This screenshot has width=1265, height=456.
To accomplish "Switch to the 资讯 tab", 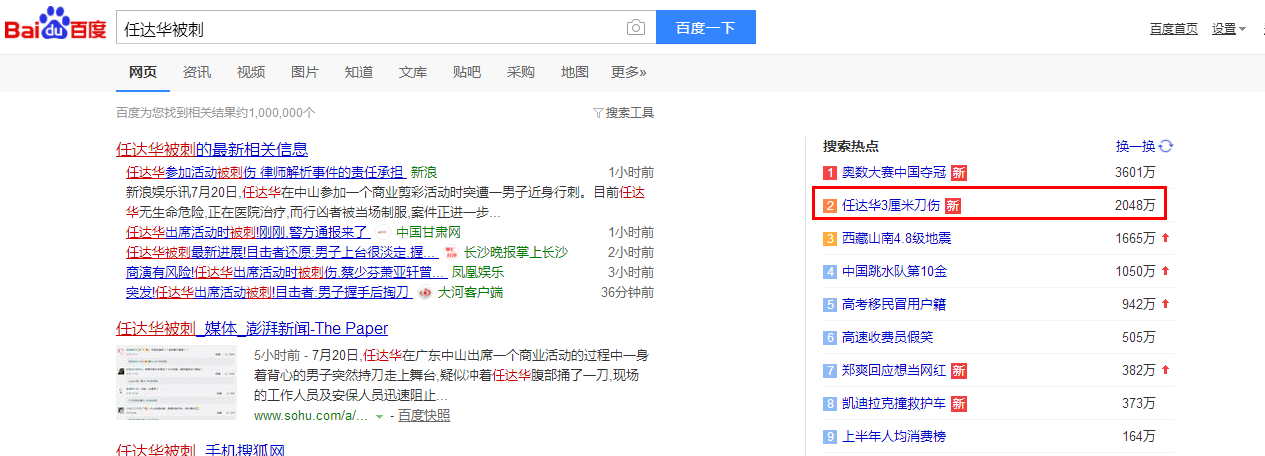I will coord(197,72).
